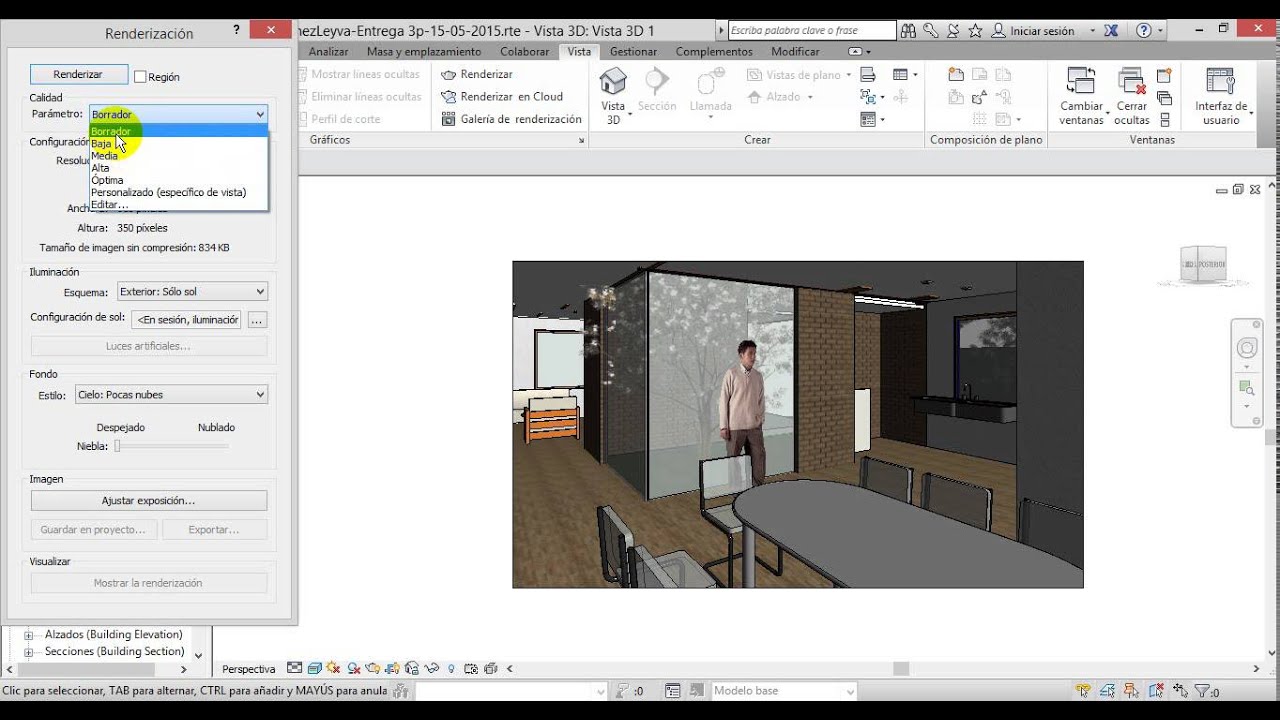Switch to the Gestionar ribbon tab
The image size is (1280, 720).
(x=633, y=51)
